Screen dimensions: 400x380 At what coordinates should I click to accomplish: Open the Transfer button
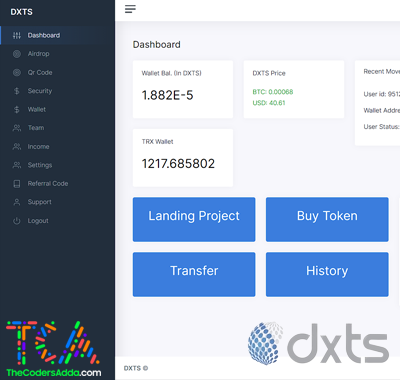coord(194,274)
